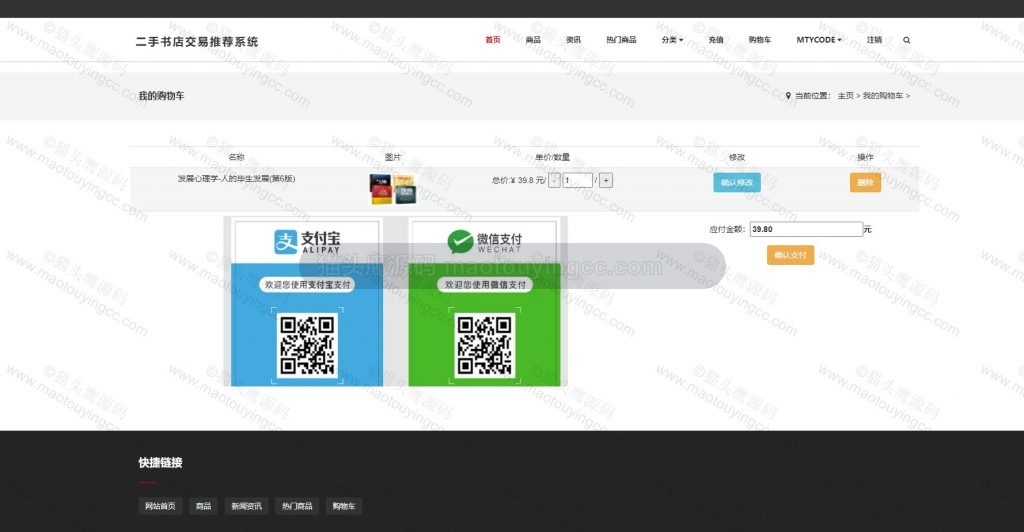Viewport: 1024px width, 532px height.
Task: Click the 单价/数量 column header
Action: pos(552,157)
